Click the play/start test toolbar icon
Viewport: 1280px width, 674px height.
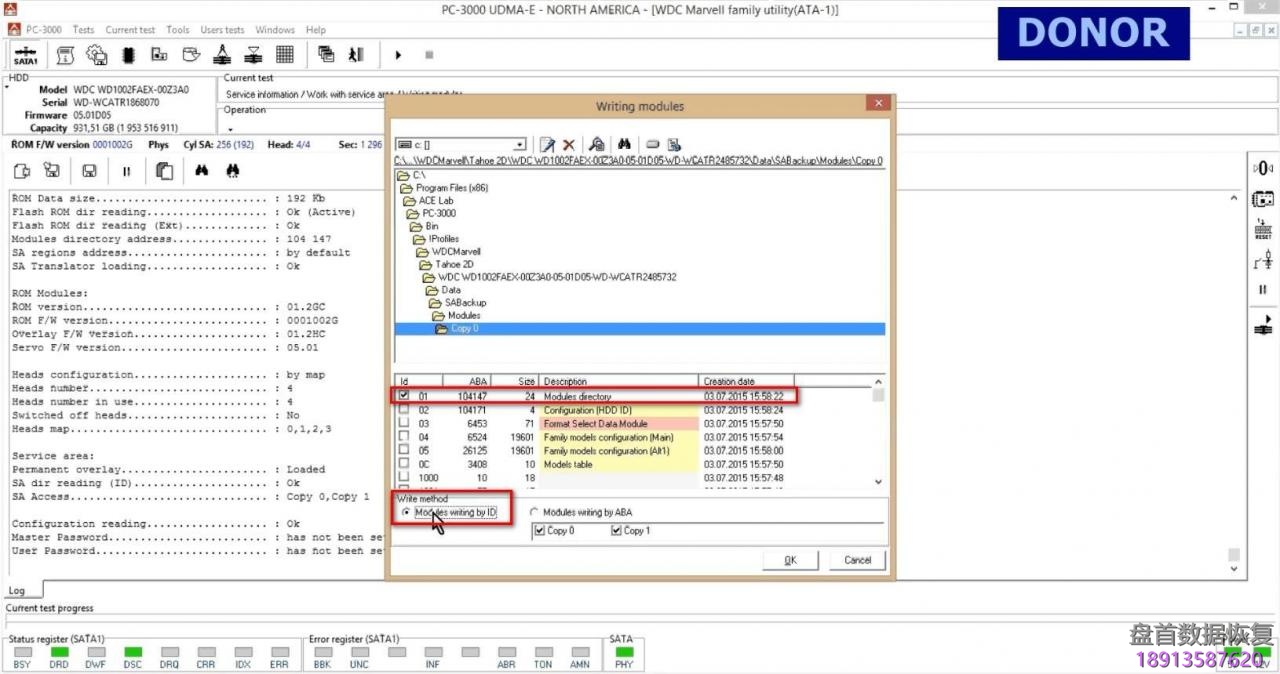(x=398, y=55)
